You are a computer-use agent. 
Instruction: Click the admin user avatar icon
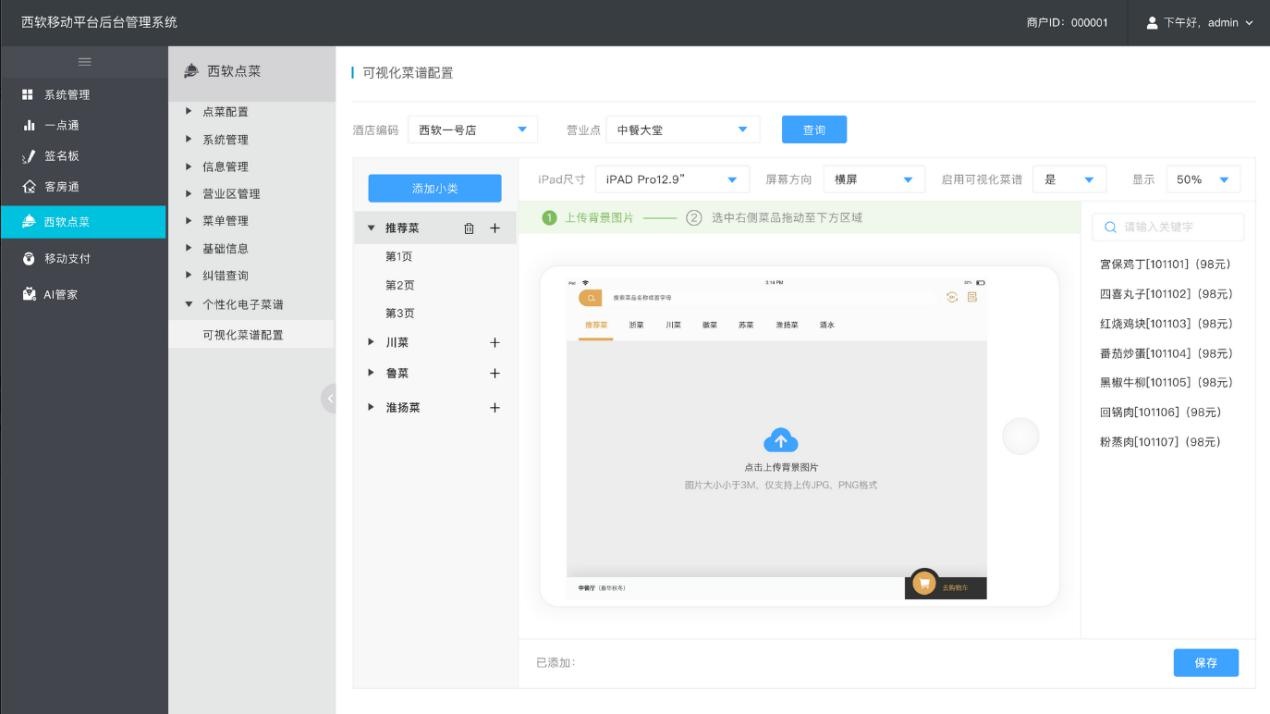click(1152, 22)
